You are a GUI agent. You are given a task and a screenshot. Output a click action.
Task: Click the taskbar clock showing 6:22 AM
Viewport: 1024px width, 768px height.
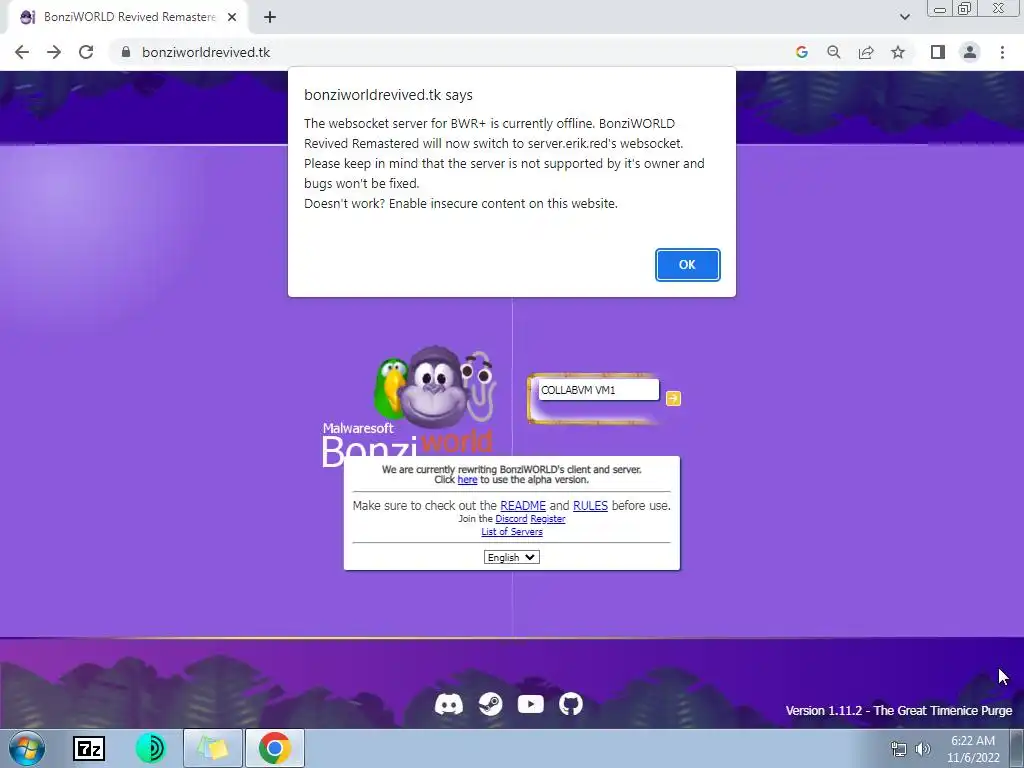pyautogui.click(x=973, y=749)
